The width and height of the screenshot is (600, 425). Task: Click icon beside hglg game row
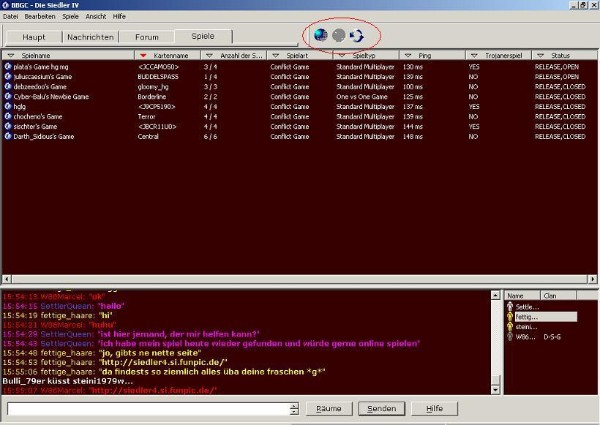8,106
